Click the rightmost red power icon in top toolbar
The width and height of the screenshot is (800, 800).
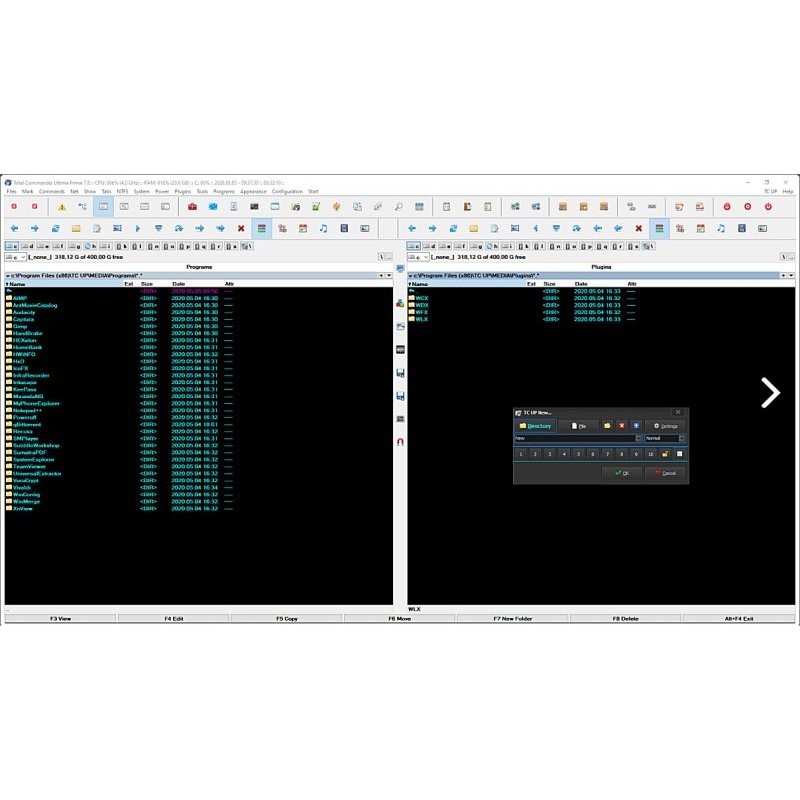point(768,207)
